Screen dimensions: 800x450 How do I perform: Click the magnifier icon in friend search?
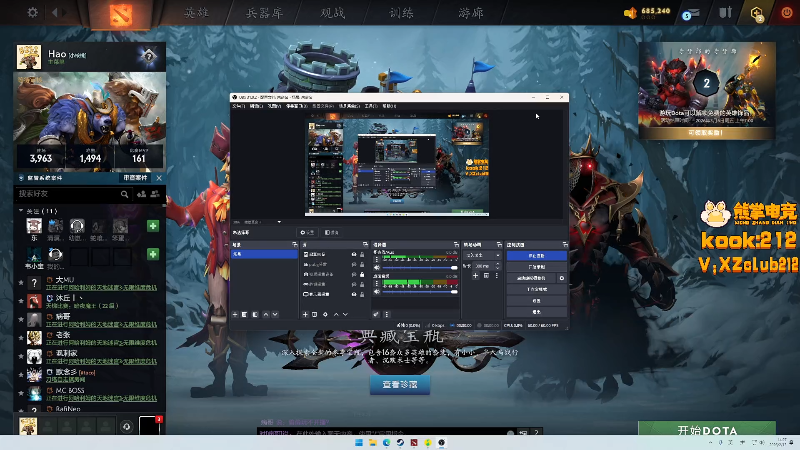coord(124,194)
